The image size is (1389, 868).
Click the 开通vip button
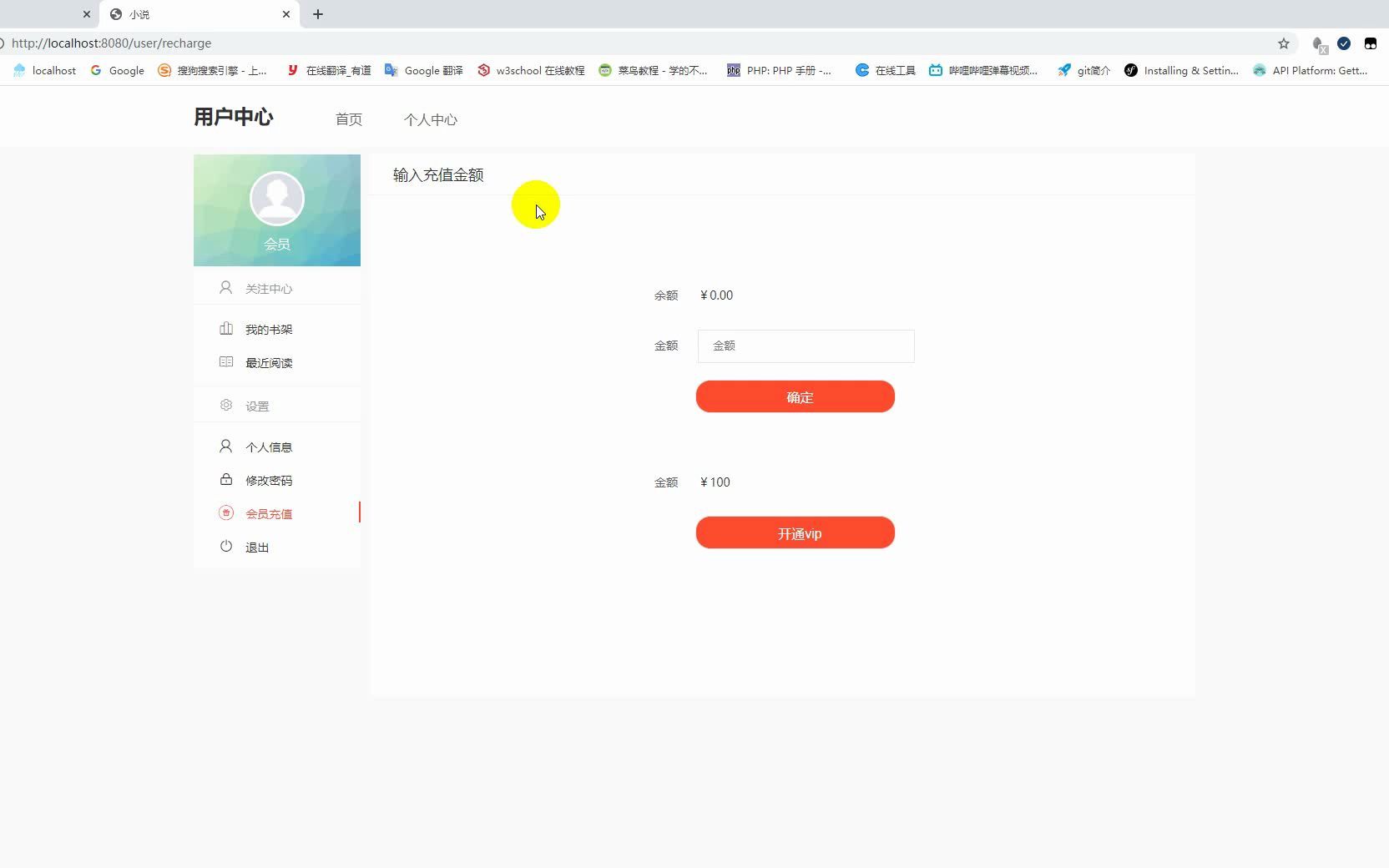(x=796, y=532)
